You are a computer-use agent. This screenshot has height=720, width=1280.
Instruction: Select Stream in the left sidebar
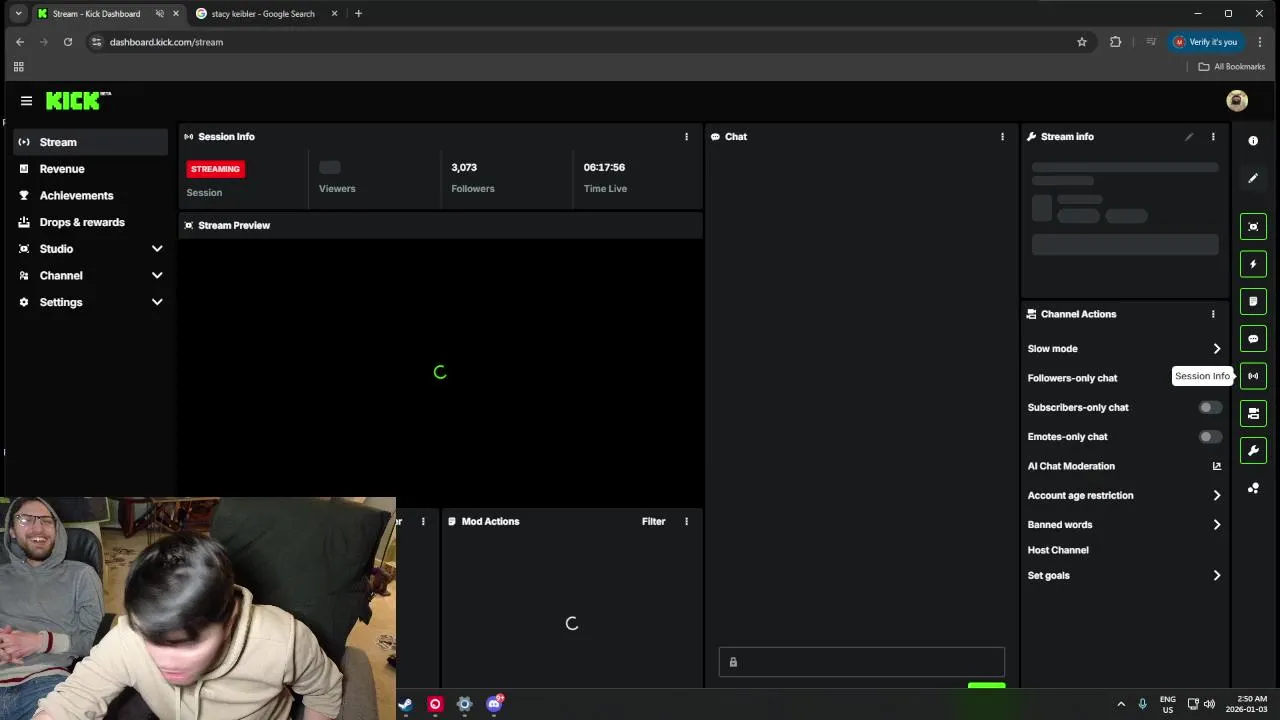[90, 142]
